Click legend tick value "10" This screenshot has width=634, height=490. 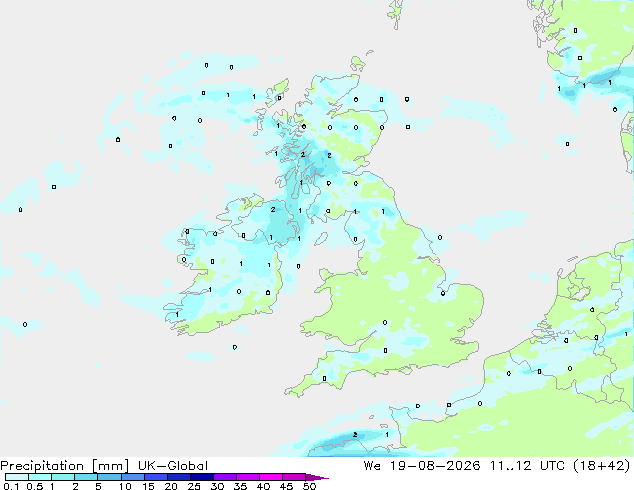tap(125, 486)
